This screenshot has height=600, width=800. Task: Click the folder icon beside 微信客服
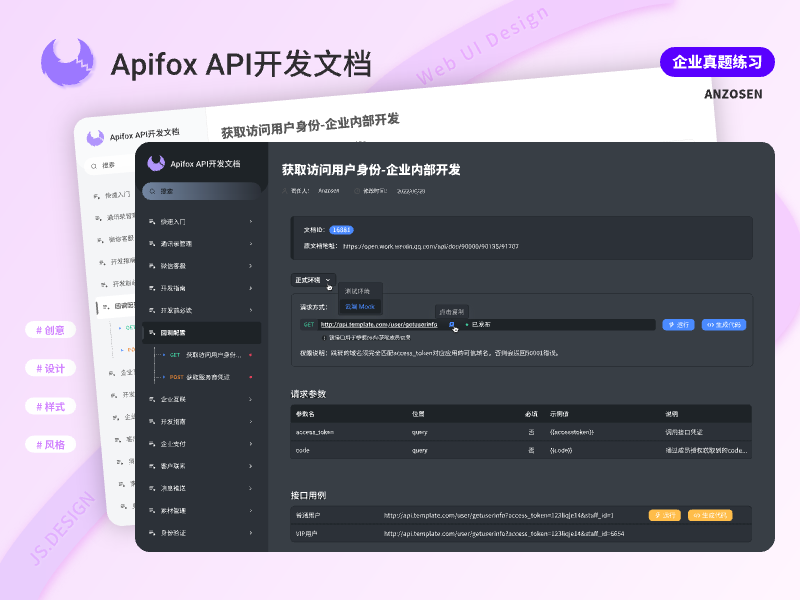coord(152,266)
